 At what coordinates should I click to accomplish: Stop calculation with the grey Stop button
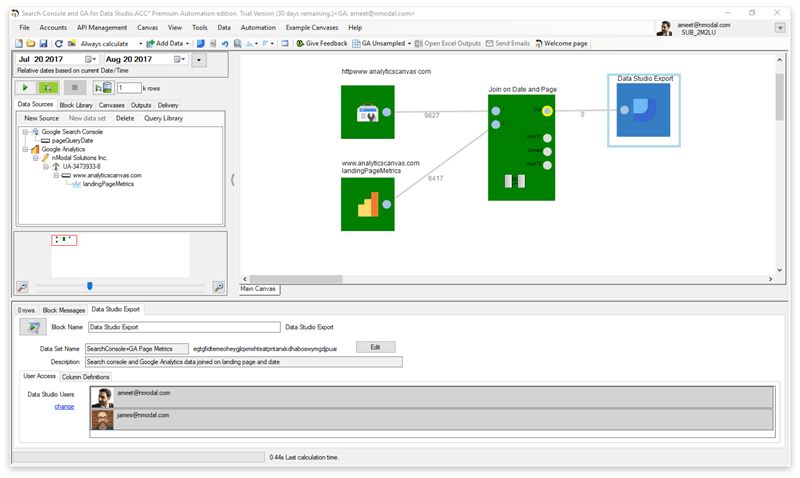75,88
